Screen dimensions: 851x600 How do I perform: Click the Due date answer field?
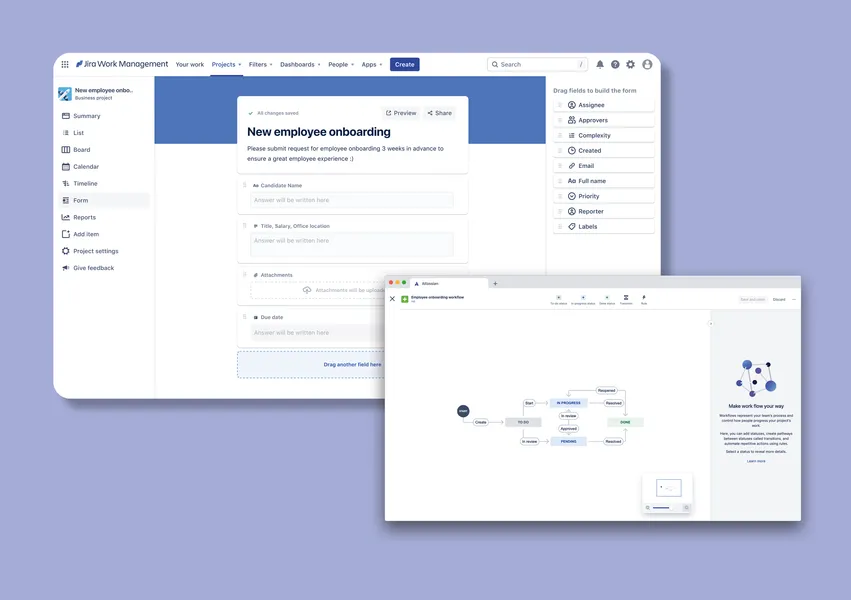click(x=317, y=333)
